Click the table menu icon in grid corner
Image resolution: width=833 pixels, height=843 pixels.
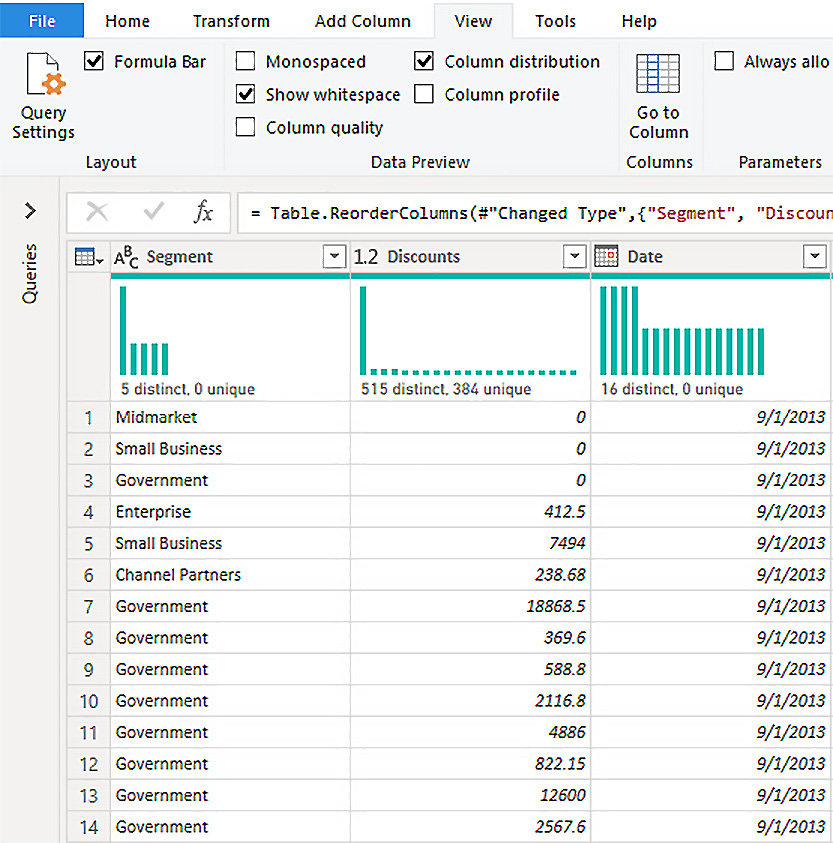[x=89, y=257]
